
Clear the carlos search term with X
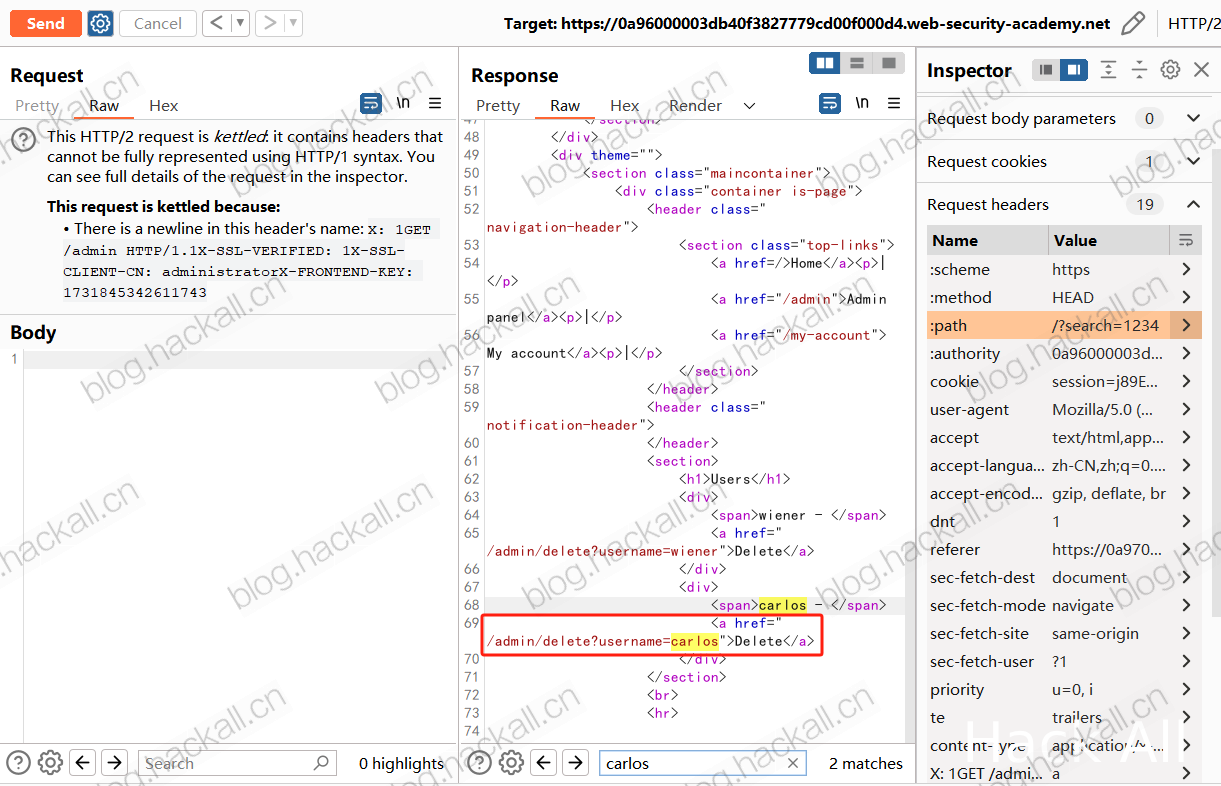(x=793, y=763)
